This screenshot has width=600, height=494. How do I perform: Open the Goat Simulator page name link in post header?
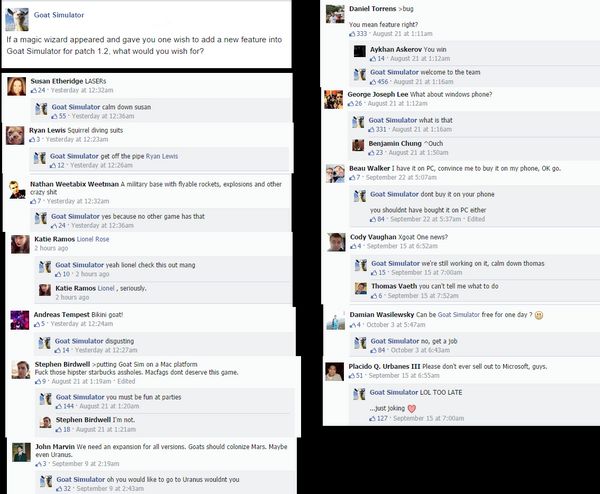coord(59,15)
